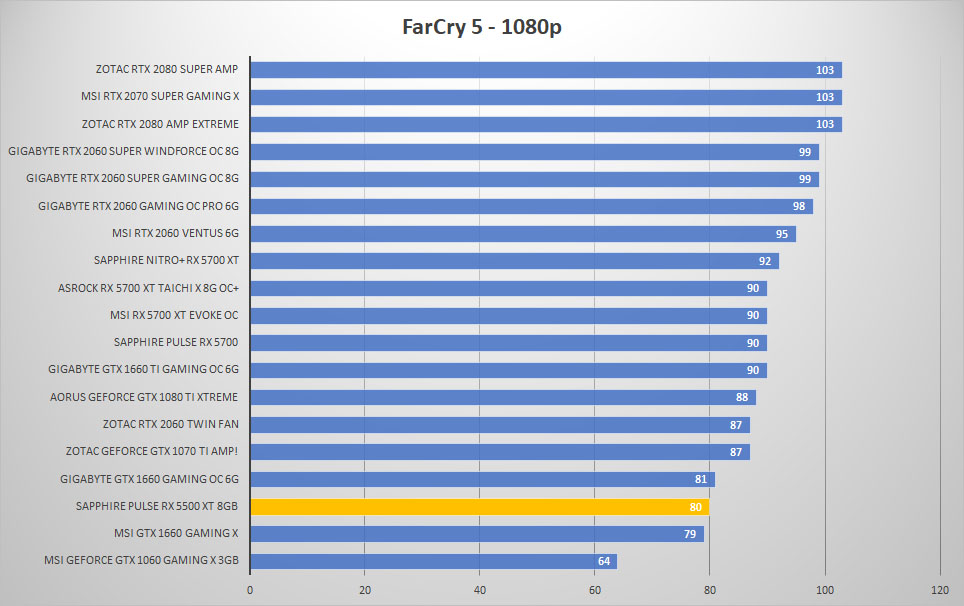Select the MSI GTX 1660 GAMING X label
The width and height of the screenshot is (964, 606).
[176, 533]
